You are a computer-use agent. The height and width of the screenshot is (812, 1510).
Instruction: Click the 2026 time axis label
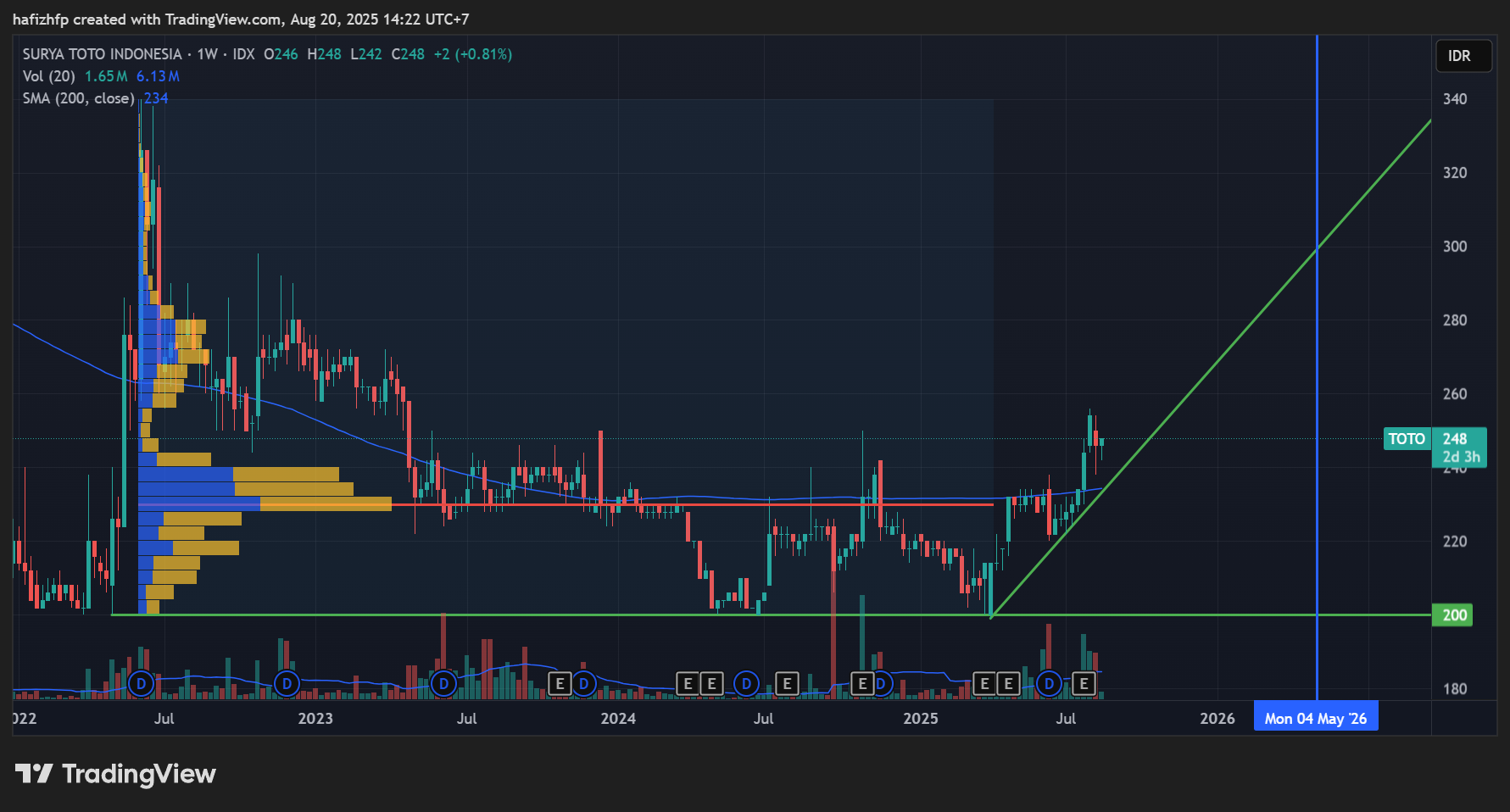(1217, 719)
